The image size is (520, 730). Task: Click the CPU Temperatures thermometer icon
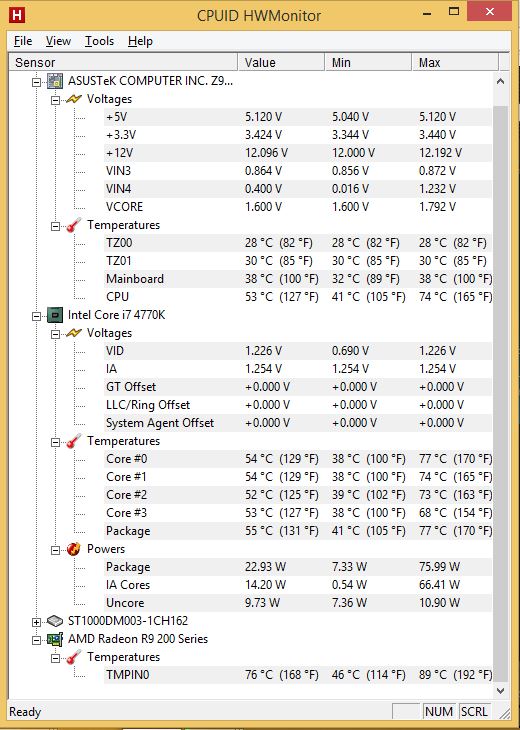pyautogui.click(x=74, y=441)
